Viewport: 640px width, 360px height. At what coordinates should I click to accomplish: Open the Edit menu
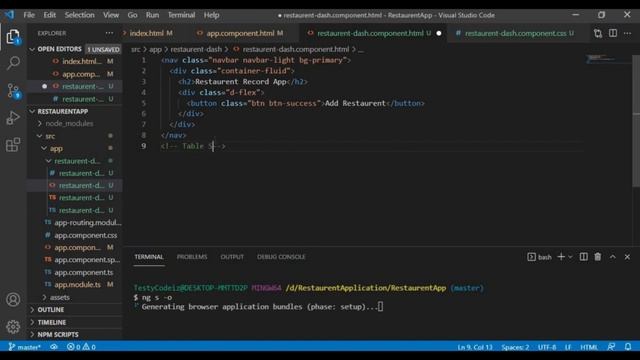point(49,15)
